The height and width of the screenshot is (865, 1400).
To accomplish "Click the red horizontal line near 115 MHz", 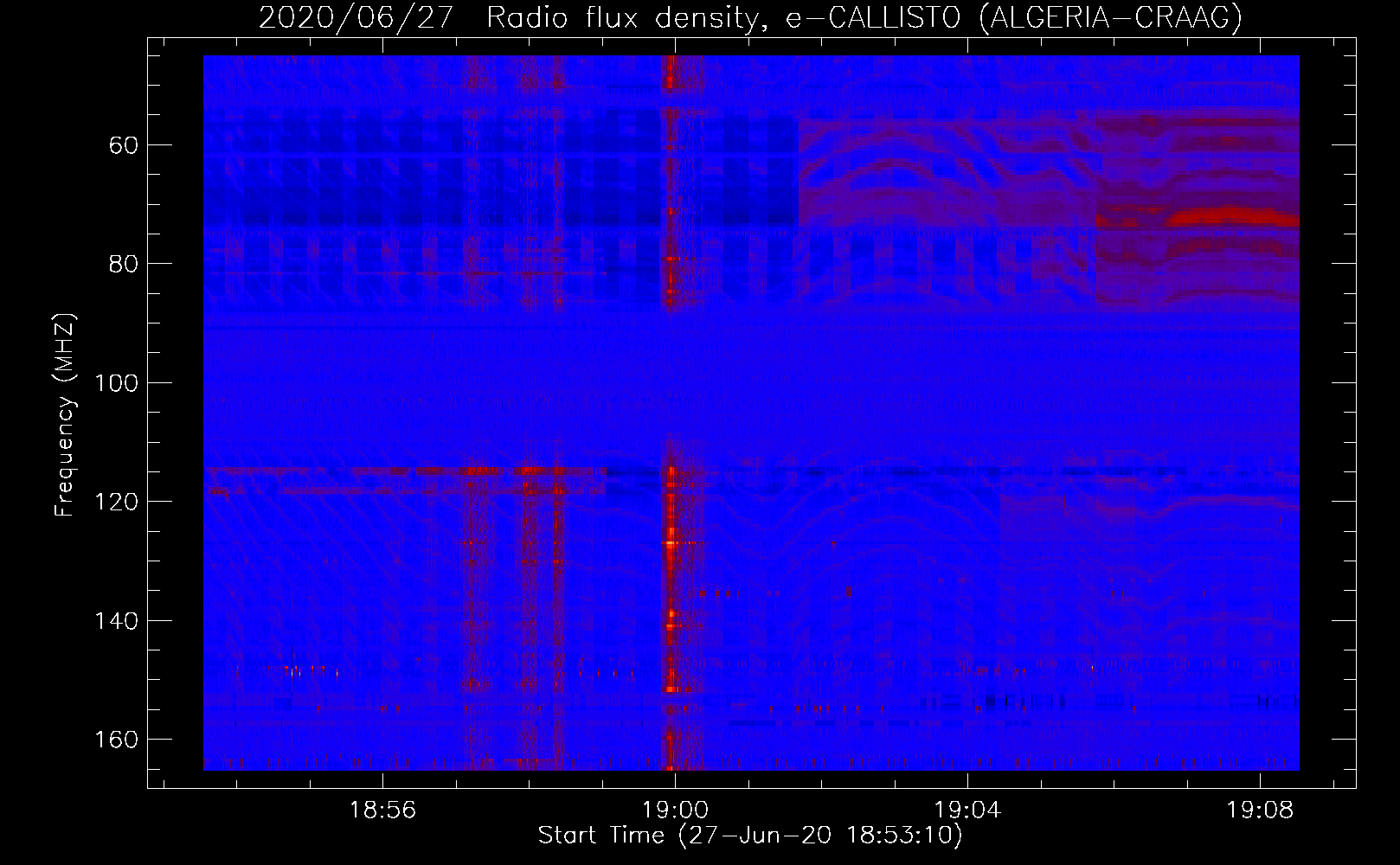I will (405, 471).
